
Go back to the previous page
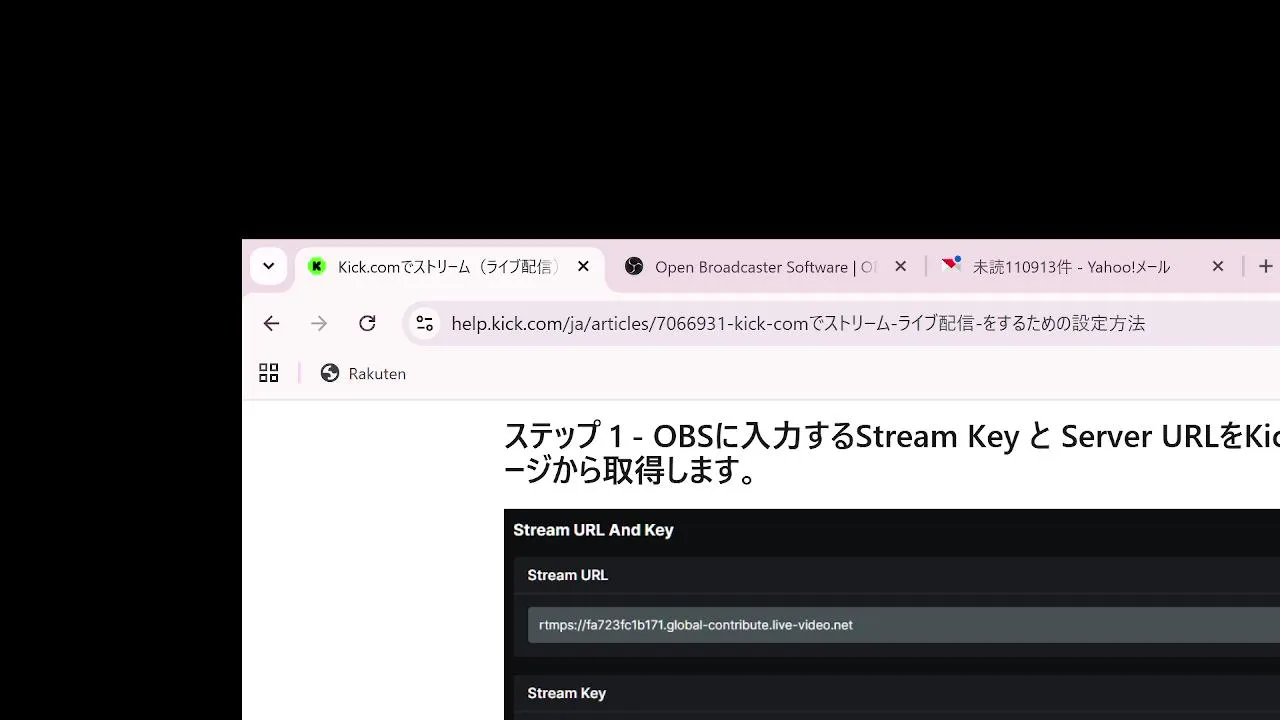pyautogui.click(x=271, y=323)
